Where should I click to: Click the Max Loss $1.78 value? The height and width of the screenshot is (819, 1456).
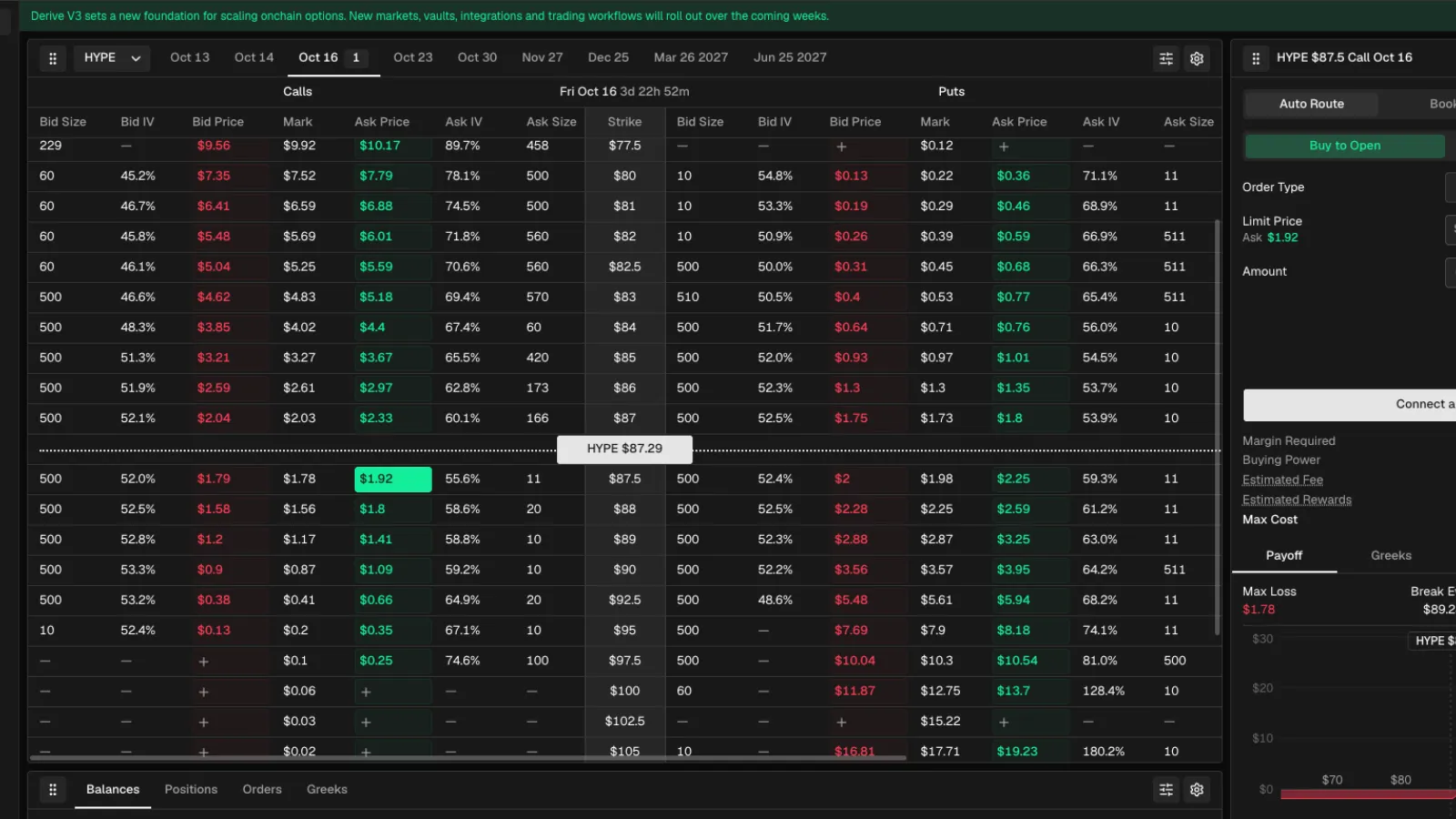1259,611
